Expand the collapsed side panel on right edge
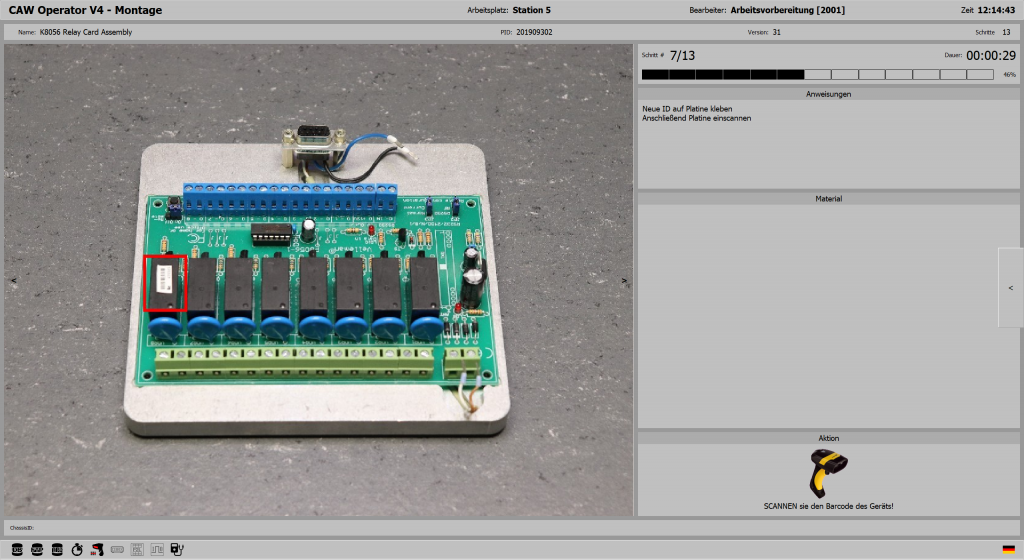The height and width of the screenshot is (560, 1024). pos(1011,288)
